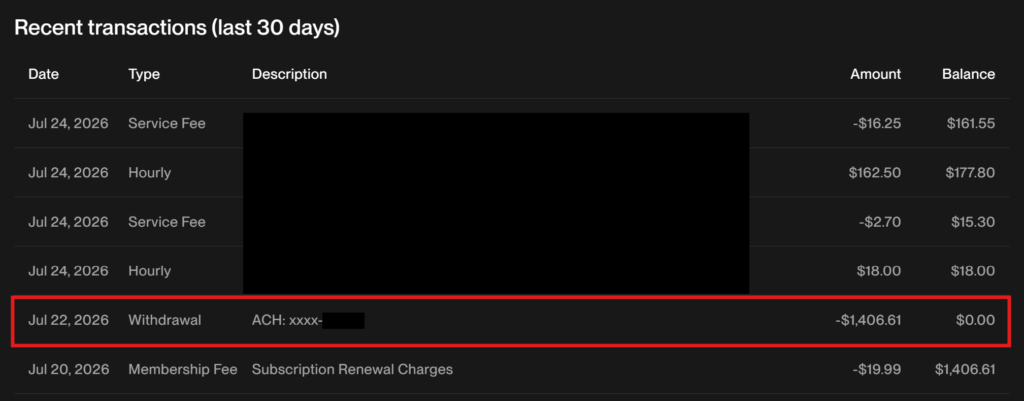Click the Balance column header
The image size is (1024, 401).
point(968,74)
